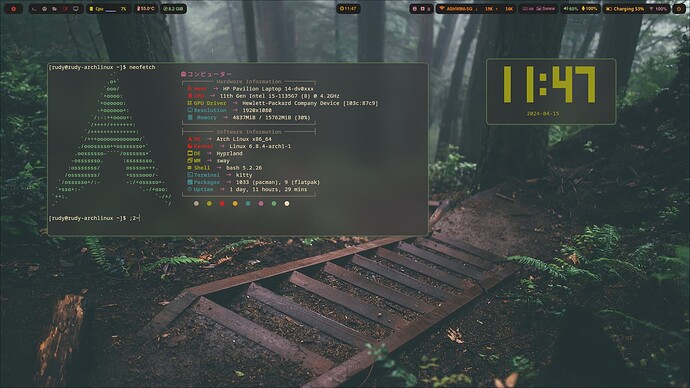Image resolution: width=690 pixels, height=388 pixels.
Task: Click the monitor icon in the launcher group
Action: [76, 9]
